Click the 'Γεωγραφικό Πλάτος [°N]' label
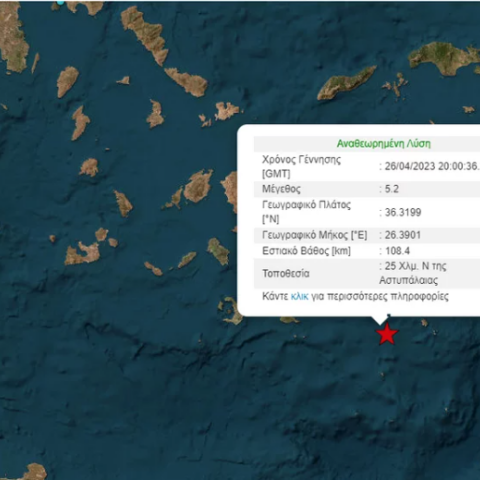480x480 pixels. click(x=306, y=212)
